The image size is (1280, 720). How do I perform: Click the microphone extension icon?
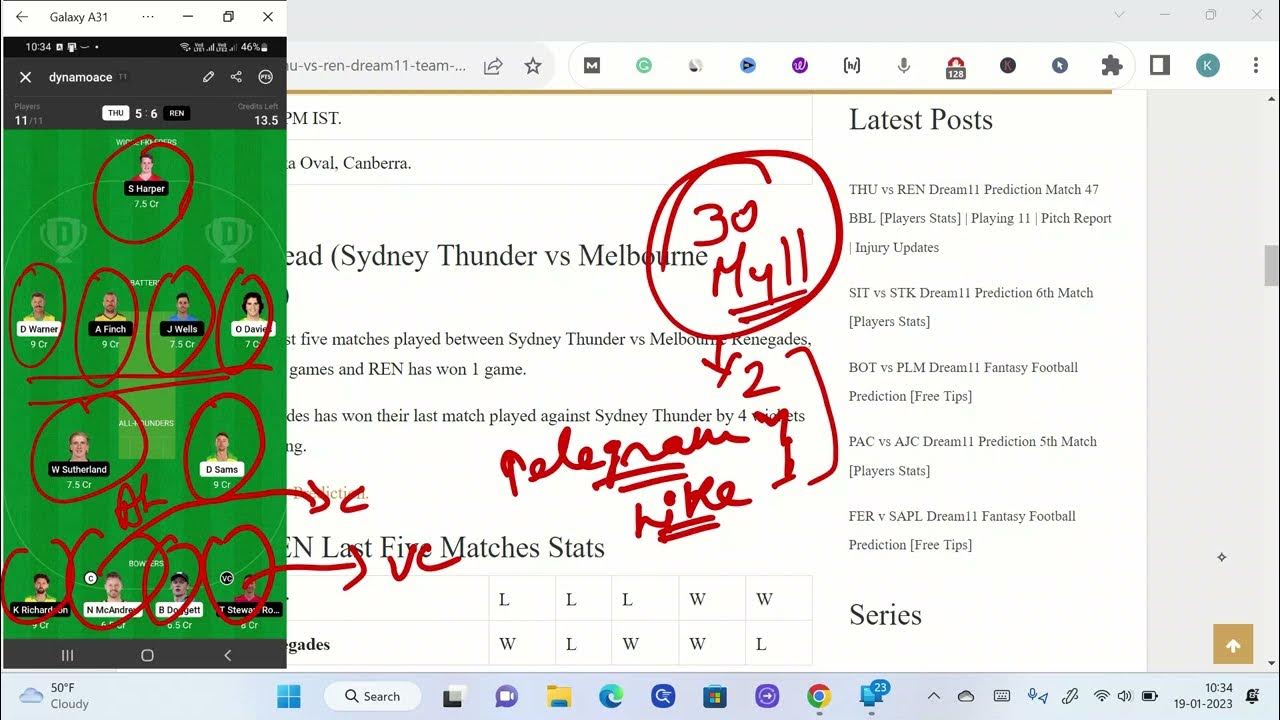point(903,66)
